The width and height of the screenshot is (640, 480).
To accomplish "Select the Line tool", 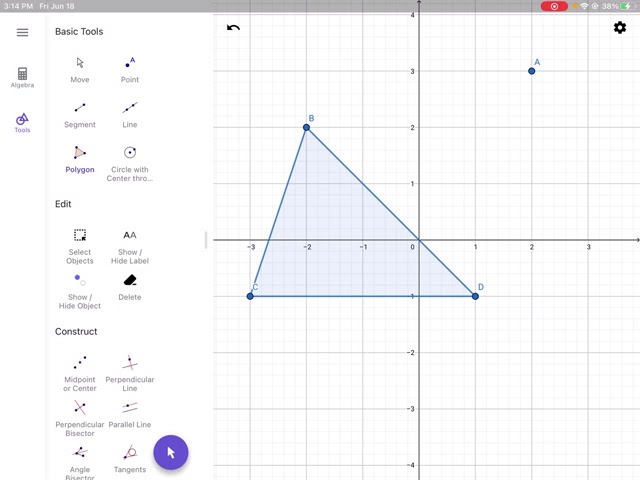I will [130, 115].
